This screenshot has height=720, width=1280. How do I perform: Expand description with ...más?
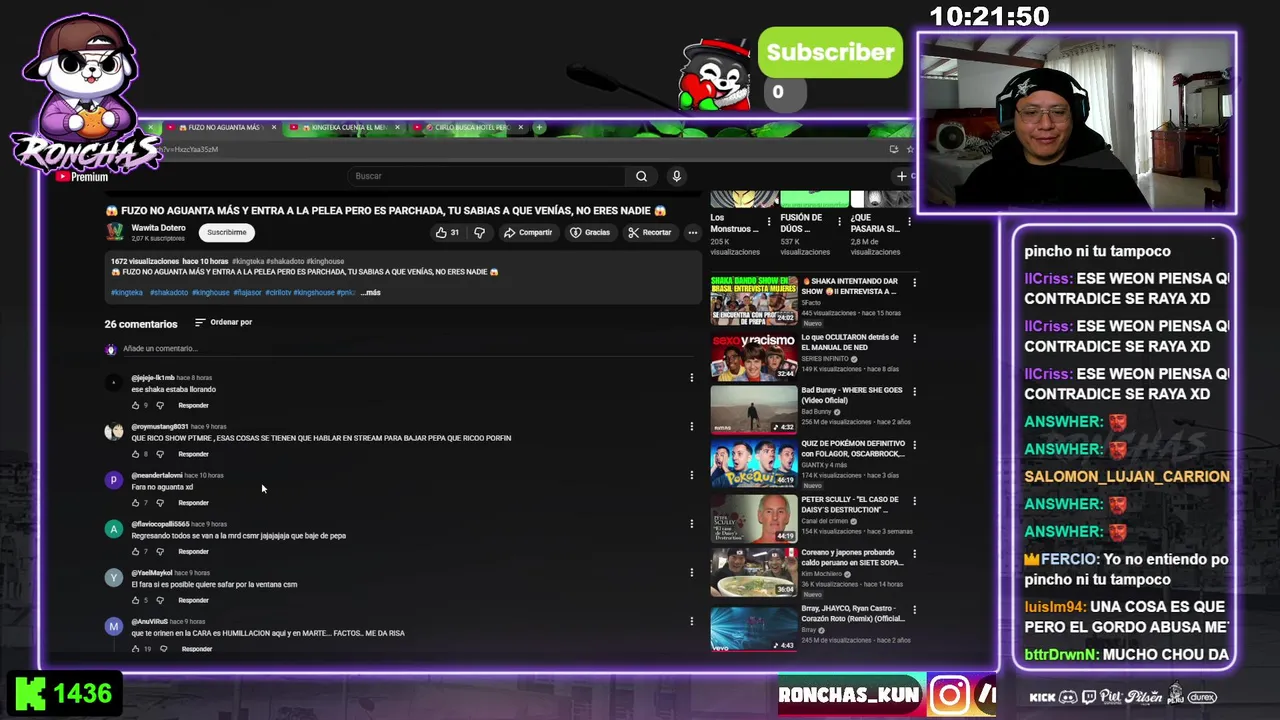pos(370,292)
